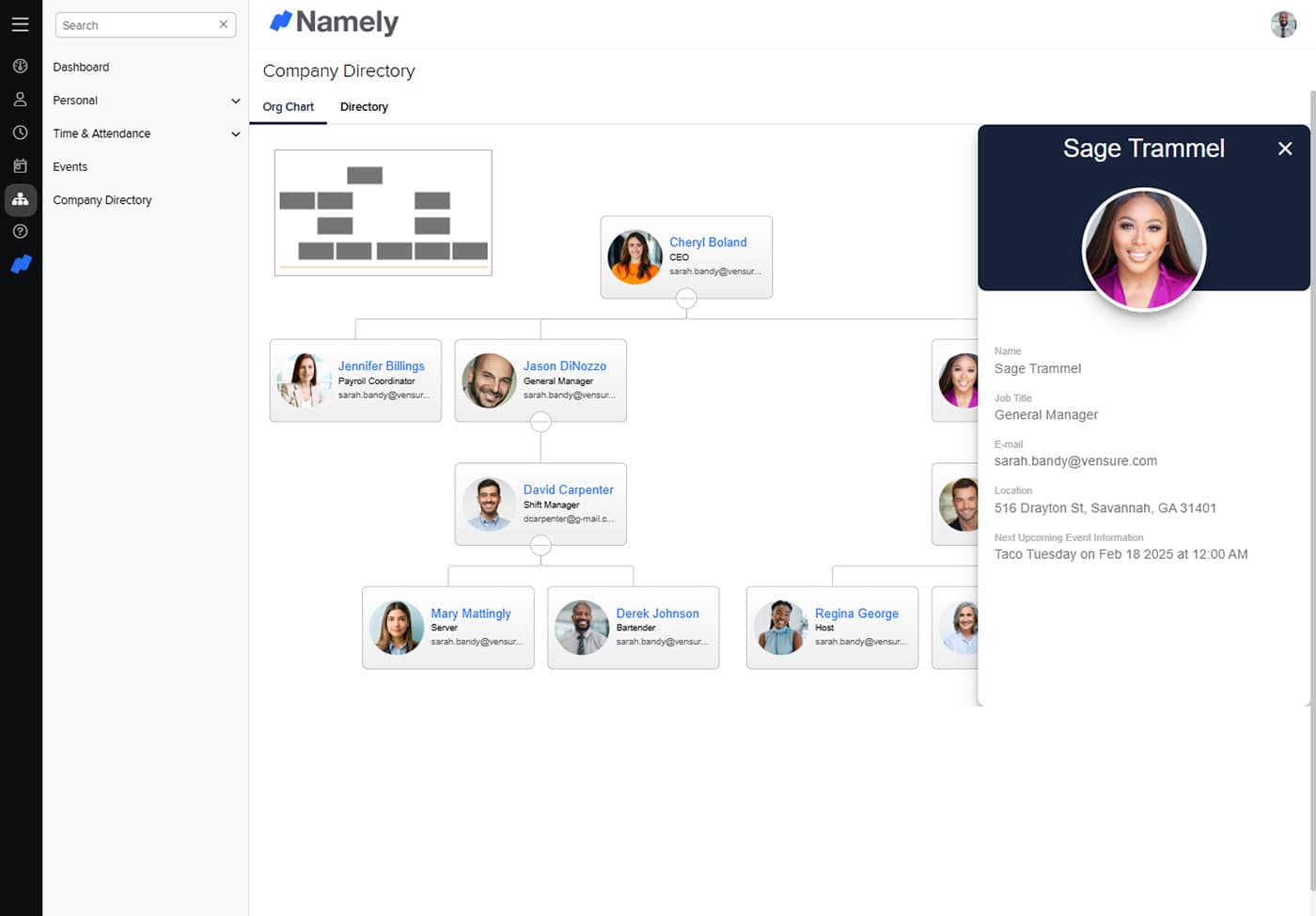Expand the Personal menu chevron
Image resolution: width=1316 pixels, height=916 pixels.
pos(235,101)
